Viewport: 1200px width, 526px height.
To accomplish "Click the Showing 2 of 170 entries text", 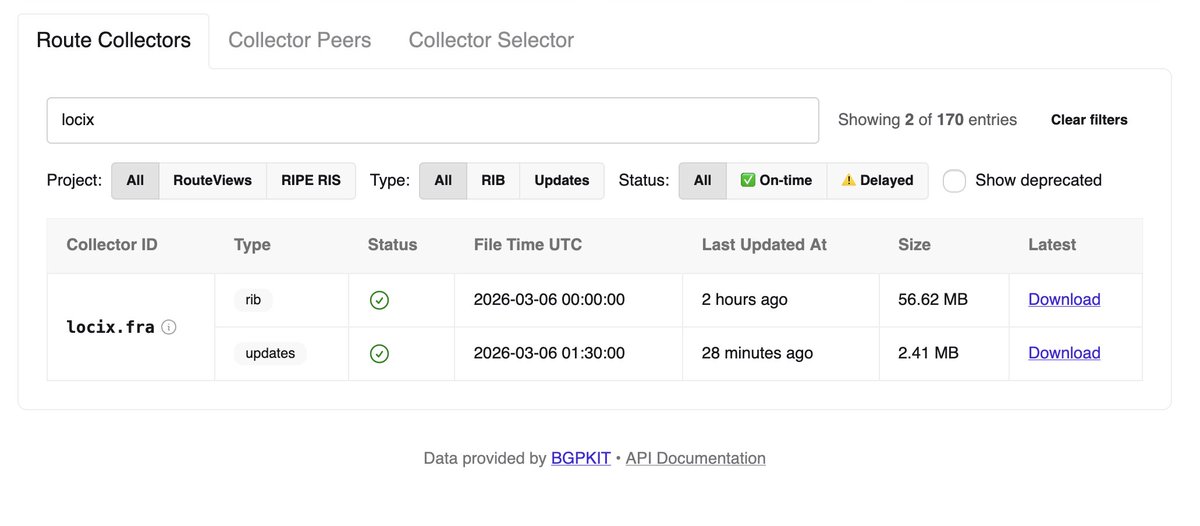I will (927, 120).
